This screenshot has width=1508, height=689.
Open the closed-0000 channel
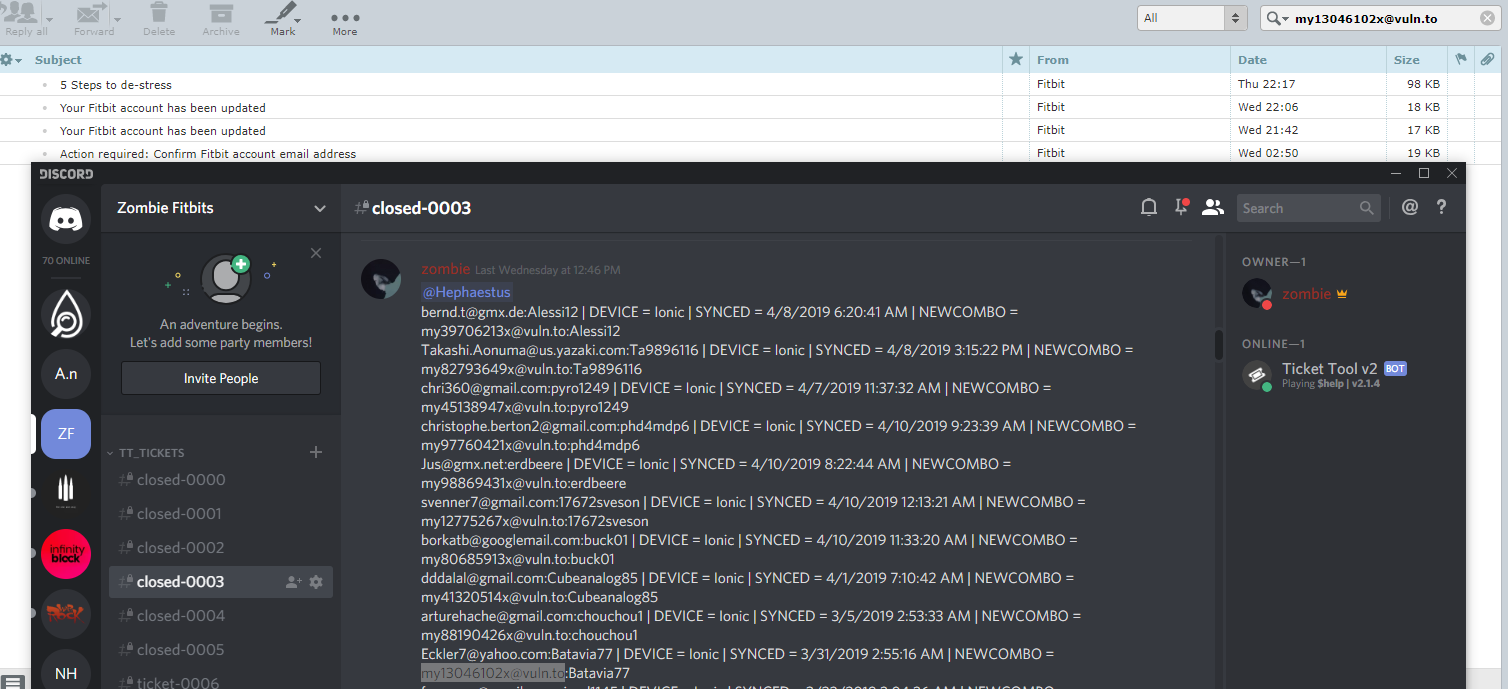(x=220, y=480)
